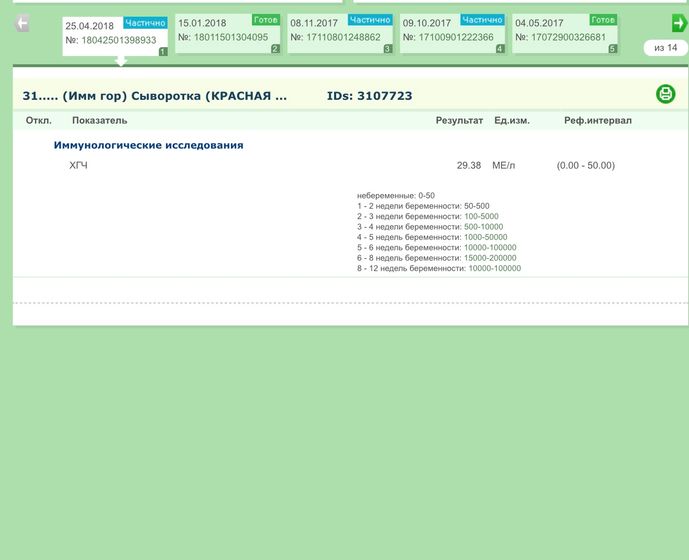Click the grey left arrow for previous orders
Screen dimensions: 689x560
point(22,23)
